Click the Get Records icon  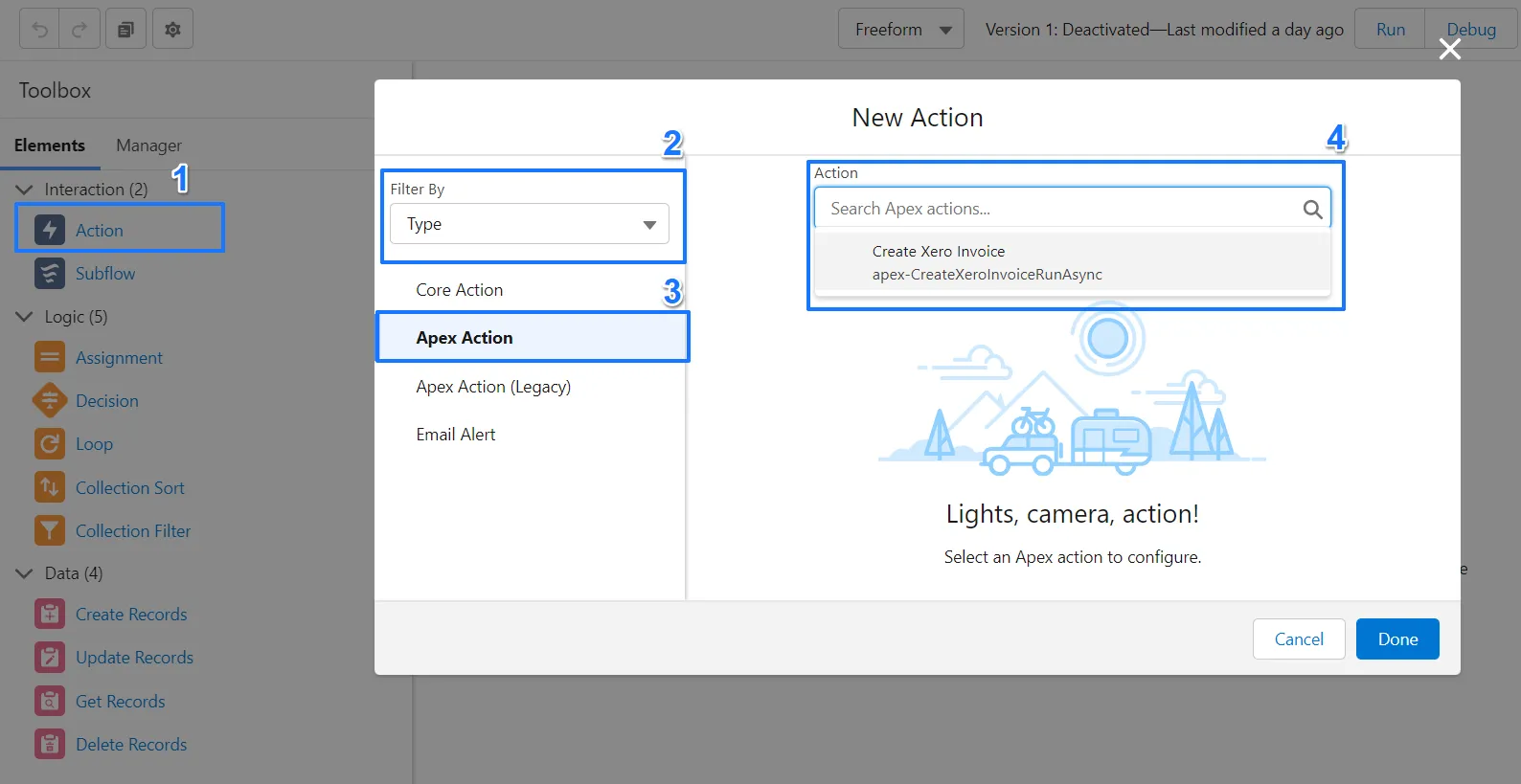tap(50, 701)
